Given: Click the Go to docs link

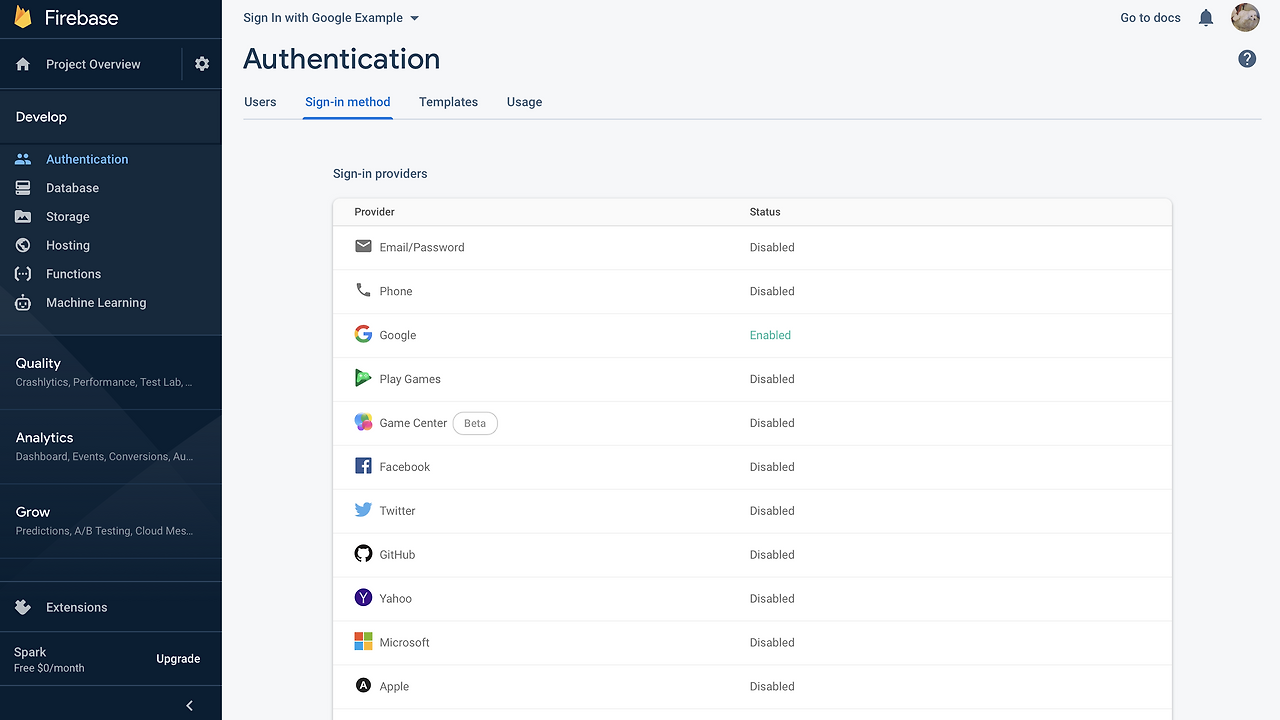Looking at the screenshot, I should pos(1150,18).
